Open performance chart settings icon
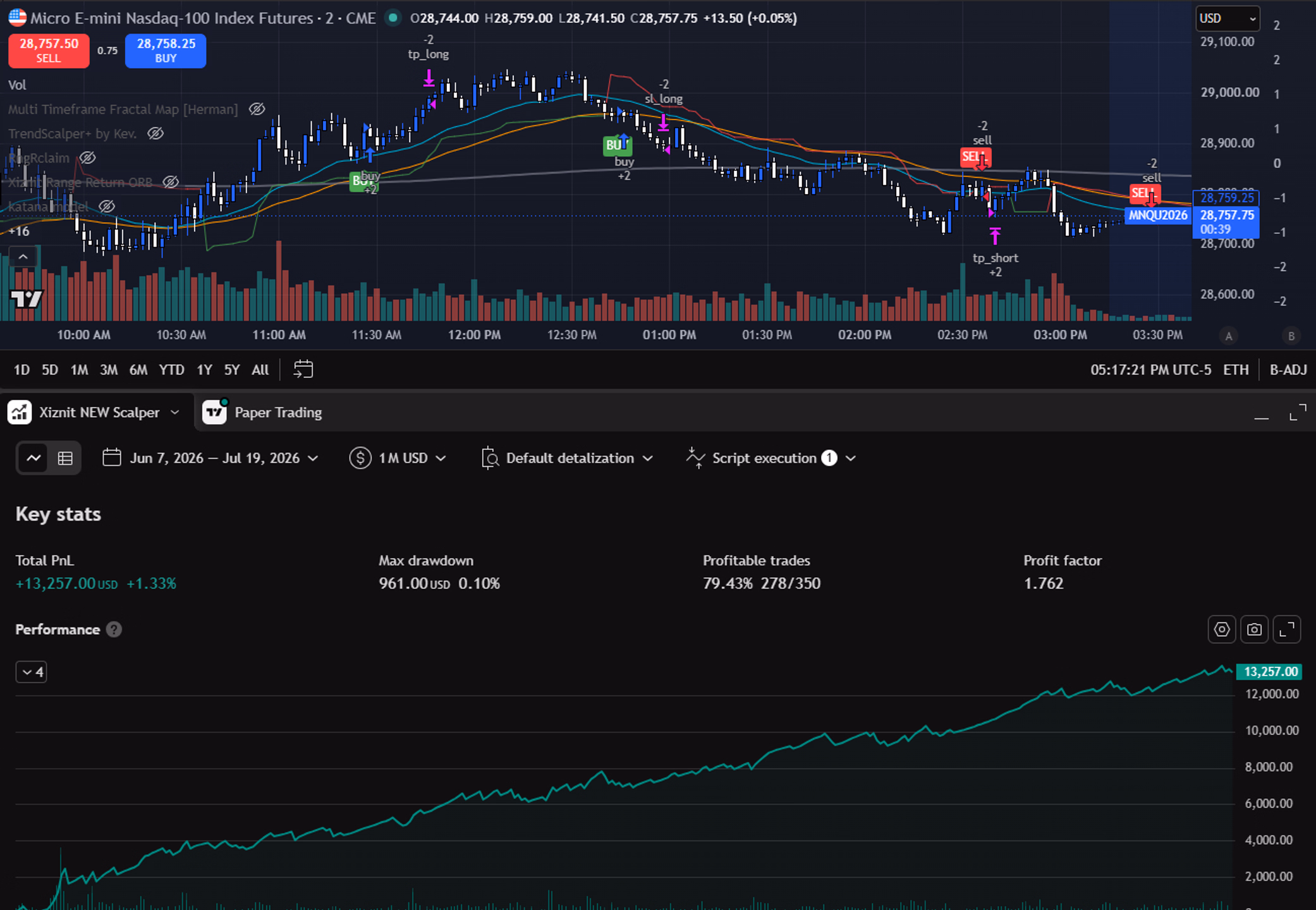 (x=1222, y=629)
